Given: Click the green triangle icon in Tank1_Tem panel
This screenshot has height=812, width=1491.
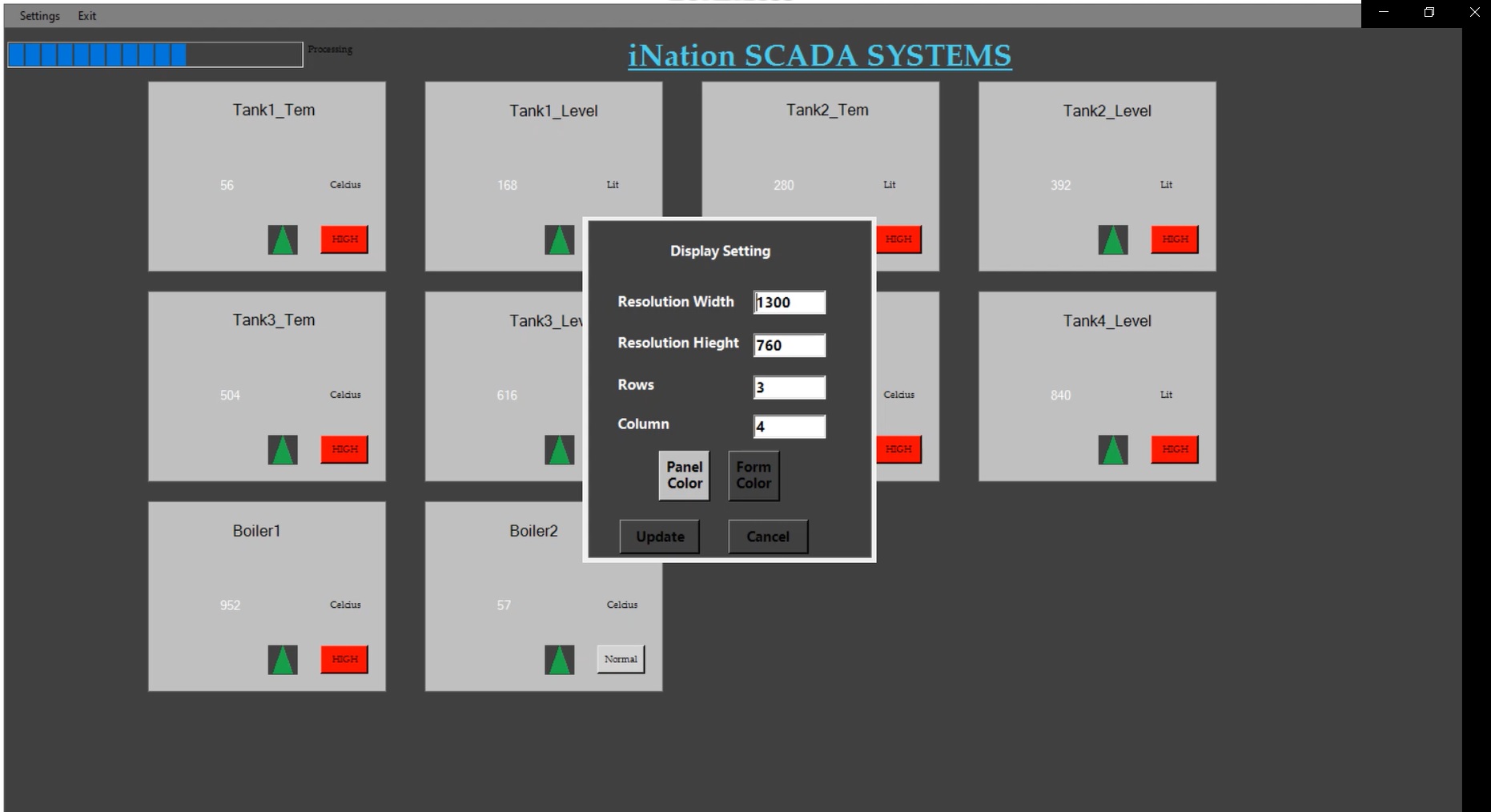Looking at the screenshot, I should pos(283,239).
